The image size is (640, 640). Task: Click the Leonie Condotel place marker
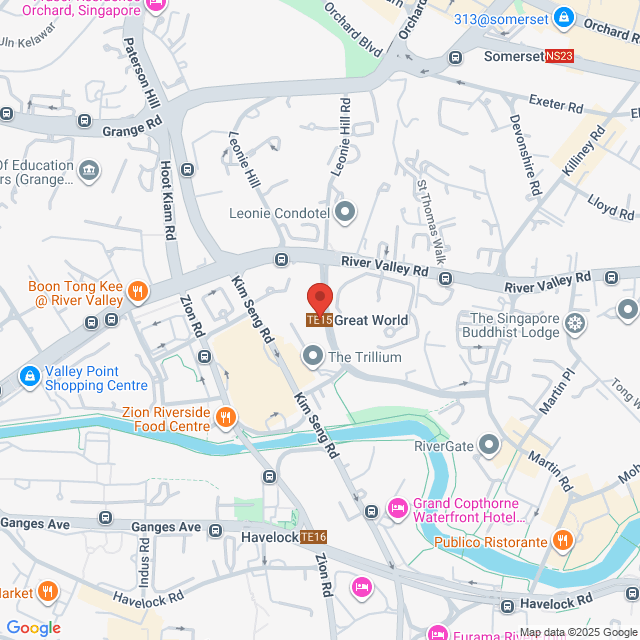tap(345, 213)
